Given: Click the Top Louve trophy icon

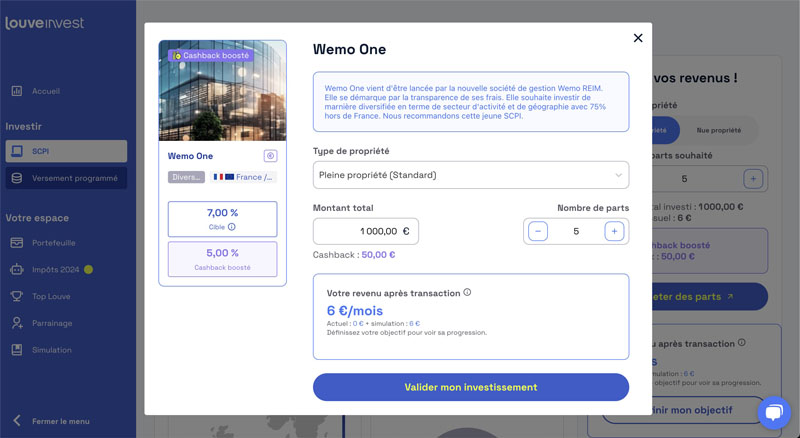Looking at the screenshot, I should click(x=17, y=296).
